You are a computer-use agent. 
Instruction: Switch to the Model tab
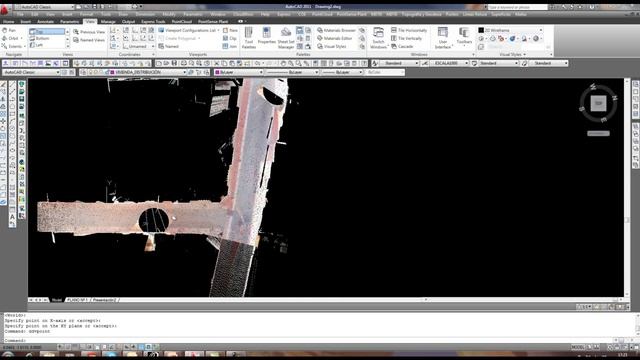(57, 300)
